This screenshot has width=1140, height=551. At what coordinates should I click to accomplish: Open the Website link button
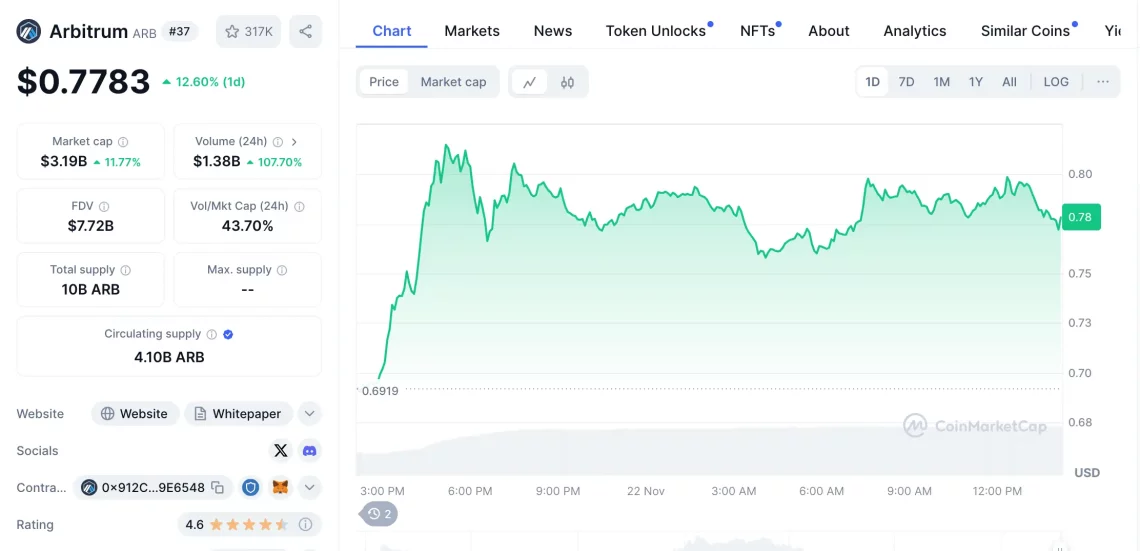[x=135, y=414]
